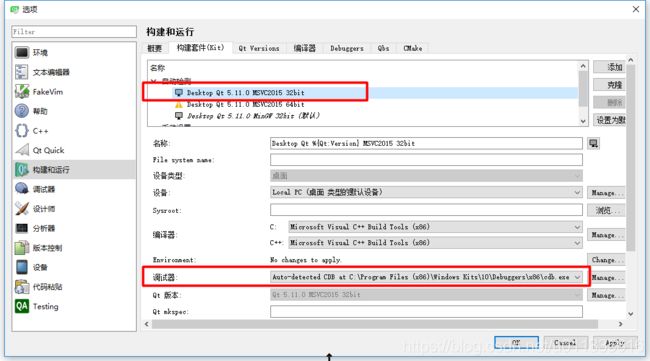Click Manage button next to 调试器 debugger

[607, 278]
